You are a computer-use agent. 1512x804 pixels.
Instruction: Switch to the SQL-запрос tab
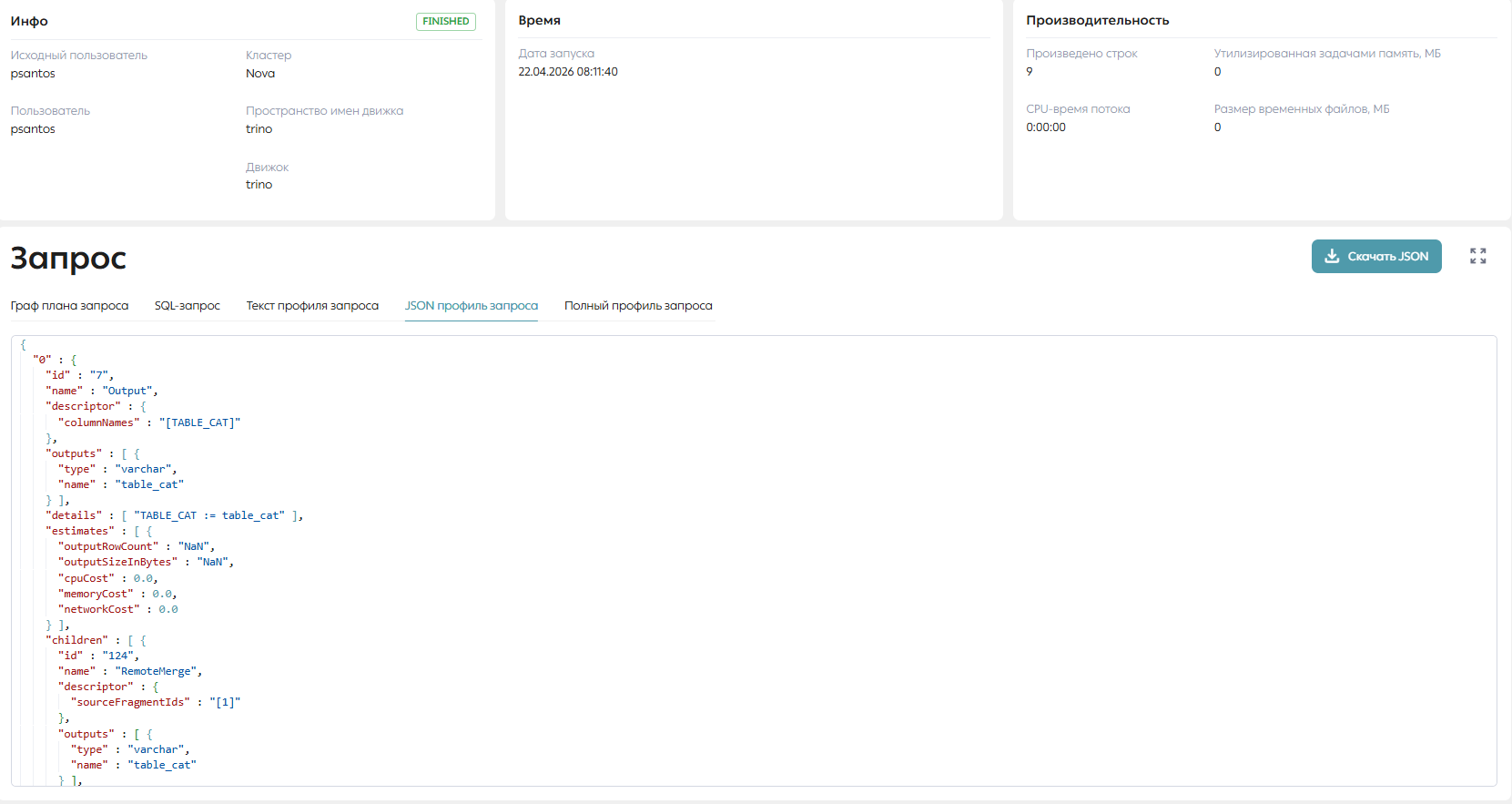tap(188, 306)
